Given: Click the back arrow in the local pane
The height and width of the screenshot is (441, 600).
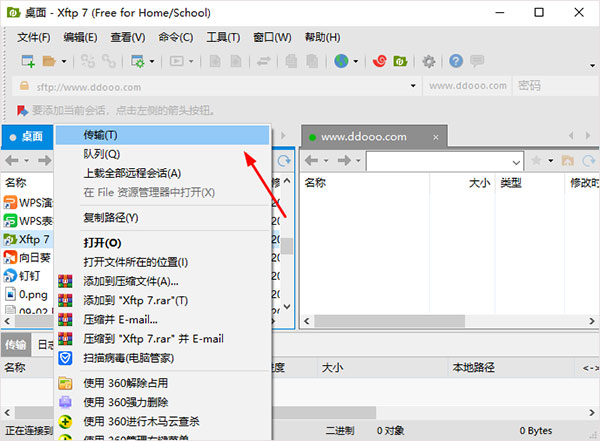Looking at the screenshot, I should click(x=12, y=160).
